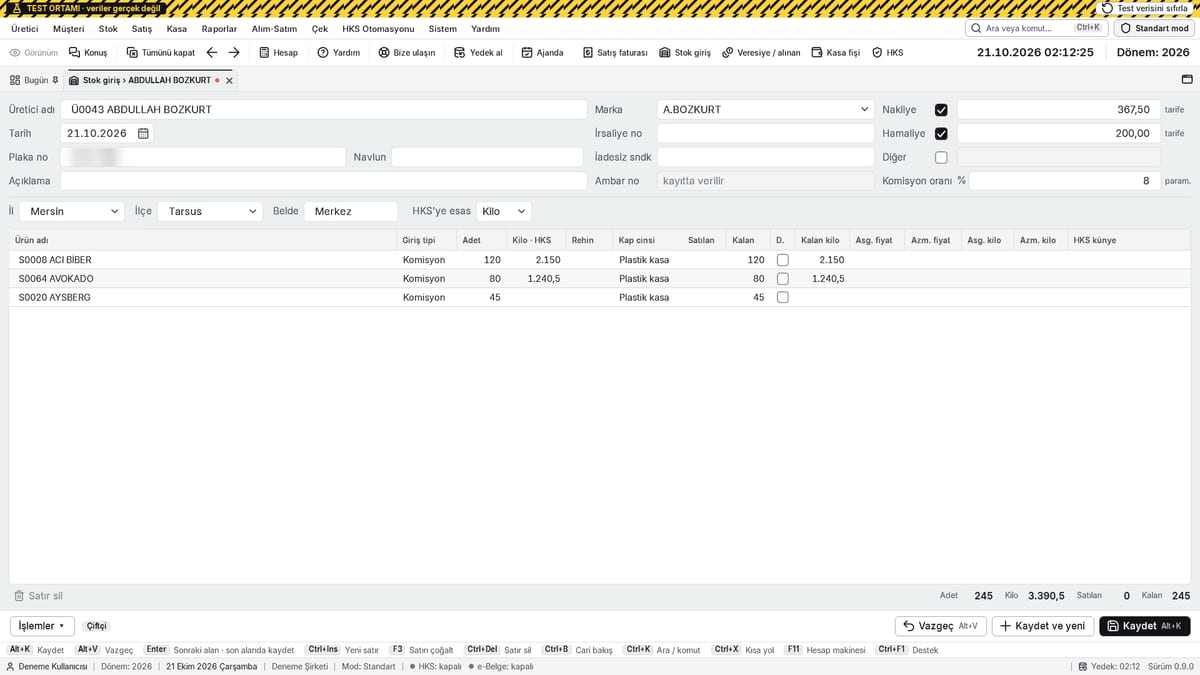Open the HKS'ye esas Kilo dropdown
The width and height of the screenshot is (1200, 675).
point(504,212)
